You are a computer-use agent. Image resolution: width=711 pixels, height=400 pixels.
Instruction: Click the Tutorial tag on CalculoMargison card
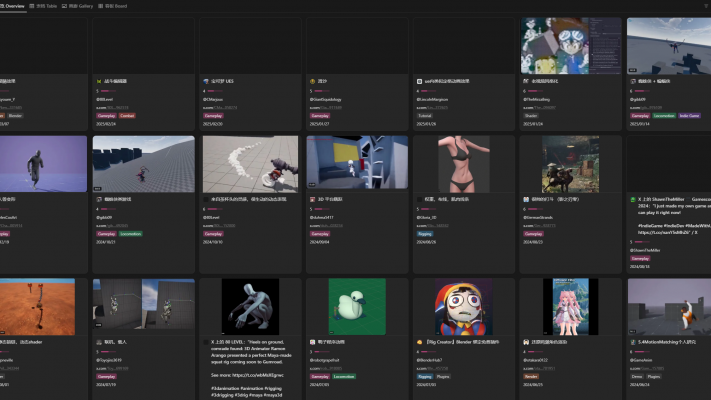[x=426, y=116]
